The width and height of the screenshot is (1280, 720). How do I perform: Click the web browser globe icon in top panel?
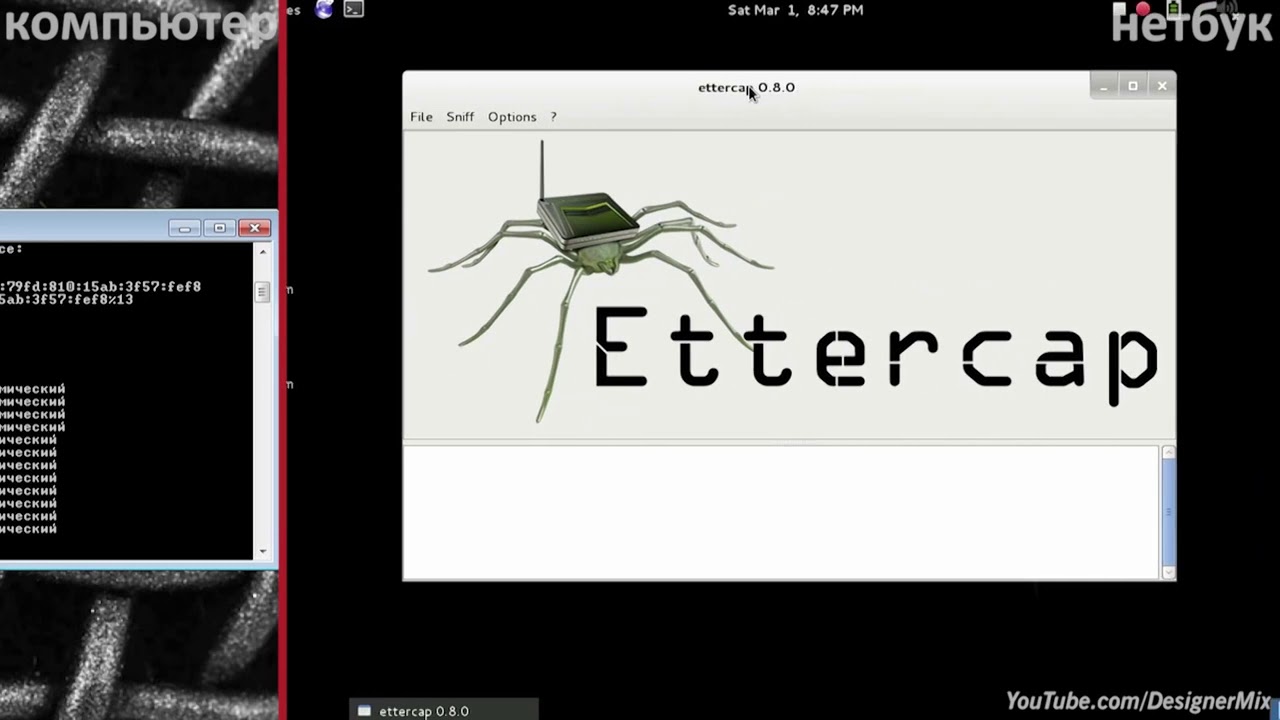pyautogui.click(x=324, y=10)
